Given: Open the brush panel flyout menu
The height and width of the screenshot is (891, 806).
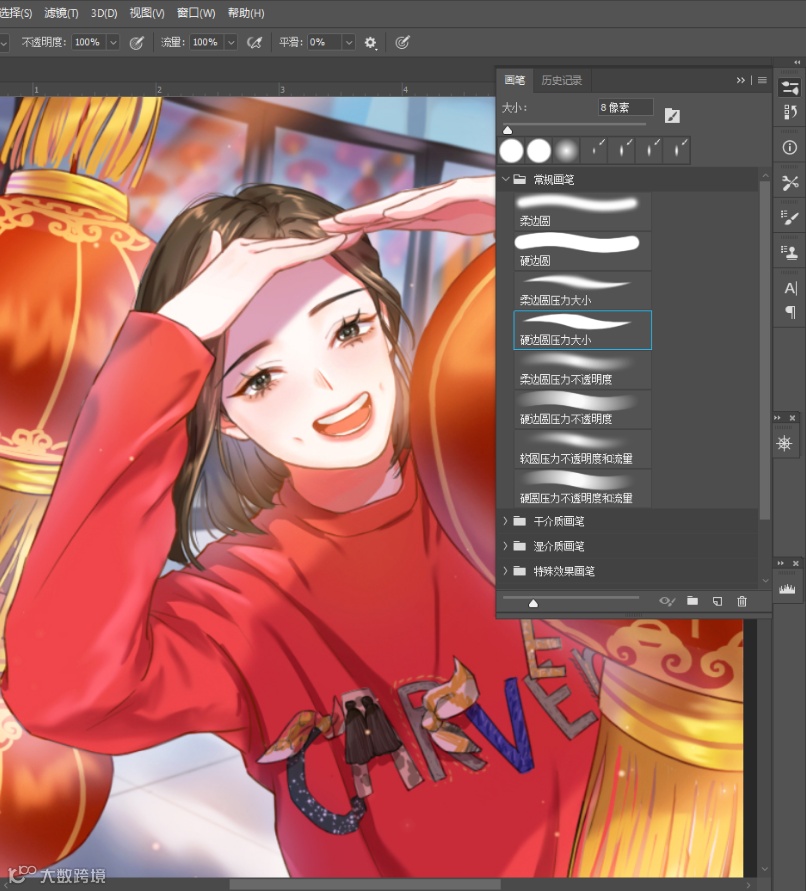Looking at the screenshot, I should [762, 80].
